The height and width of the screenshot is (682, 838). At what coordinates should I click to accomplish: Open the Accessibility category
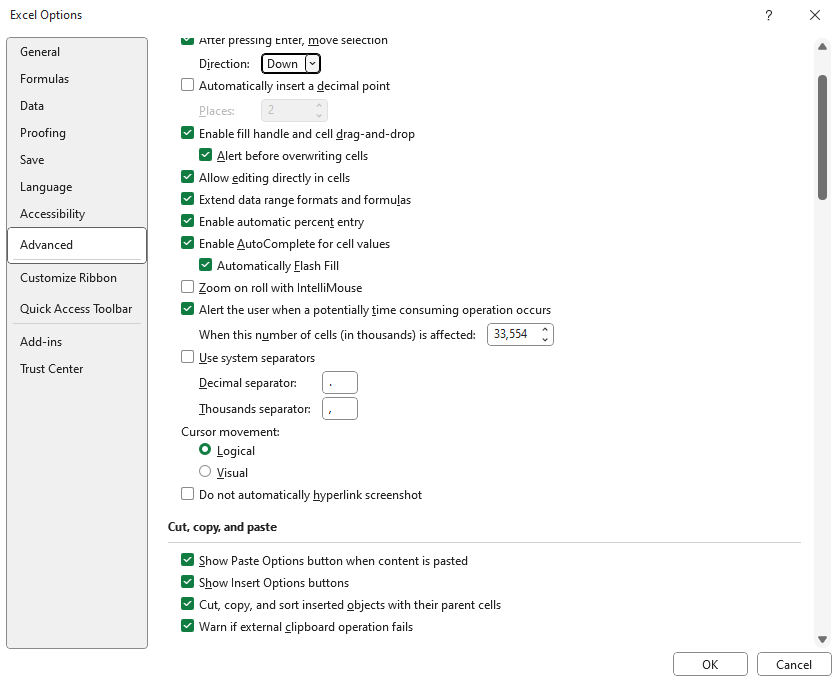77,214
